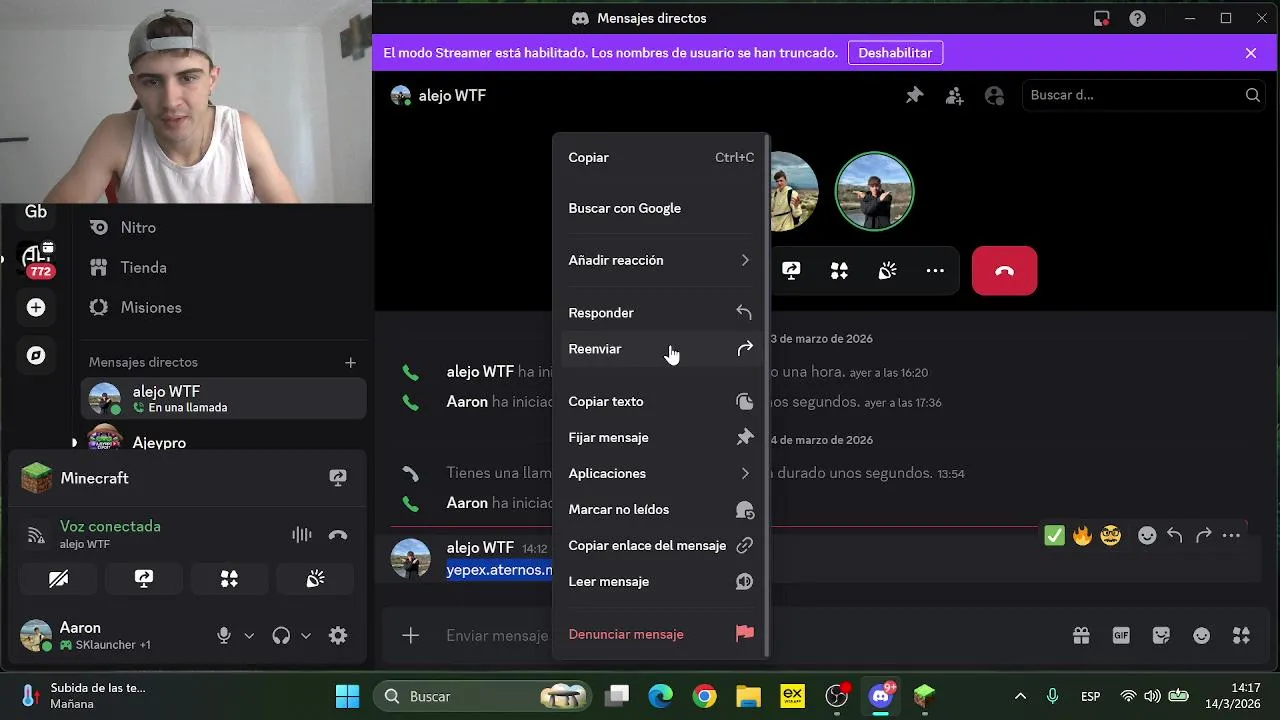
Task: Choose Reenviar in context menu
Action: pos(661,349)
